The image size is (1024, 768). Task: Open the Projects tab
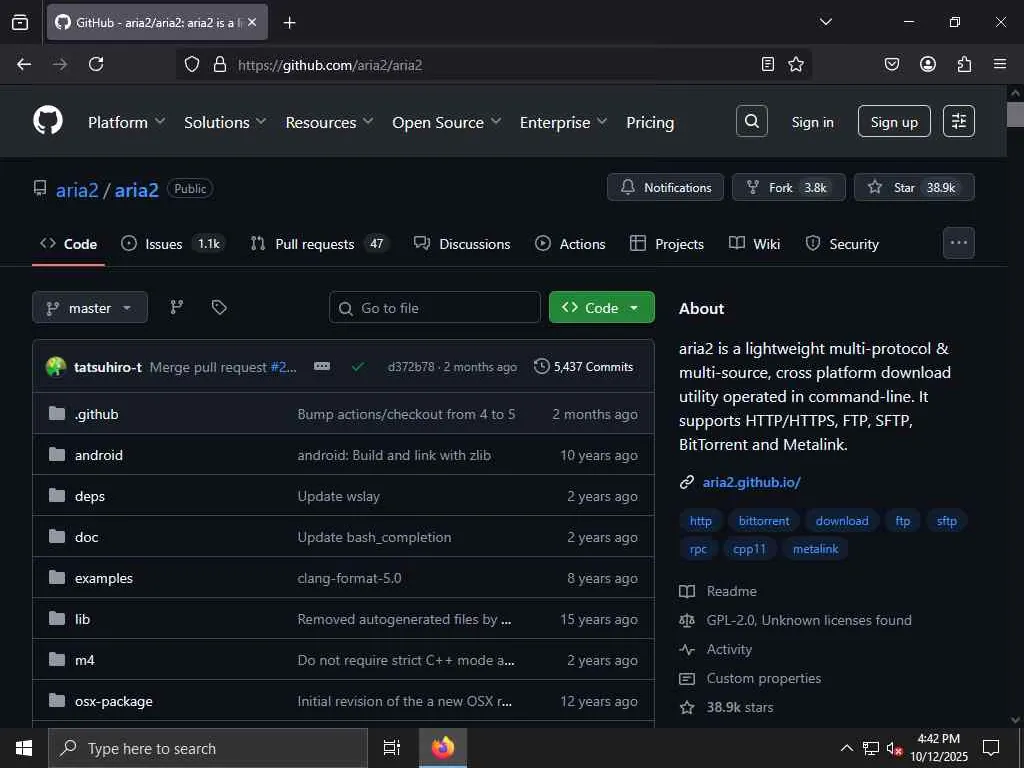click(x=667, y=244)
